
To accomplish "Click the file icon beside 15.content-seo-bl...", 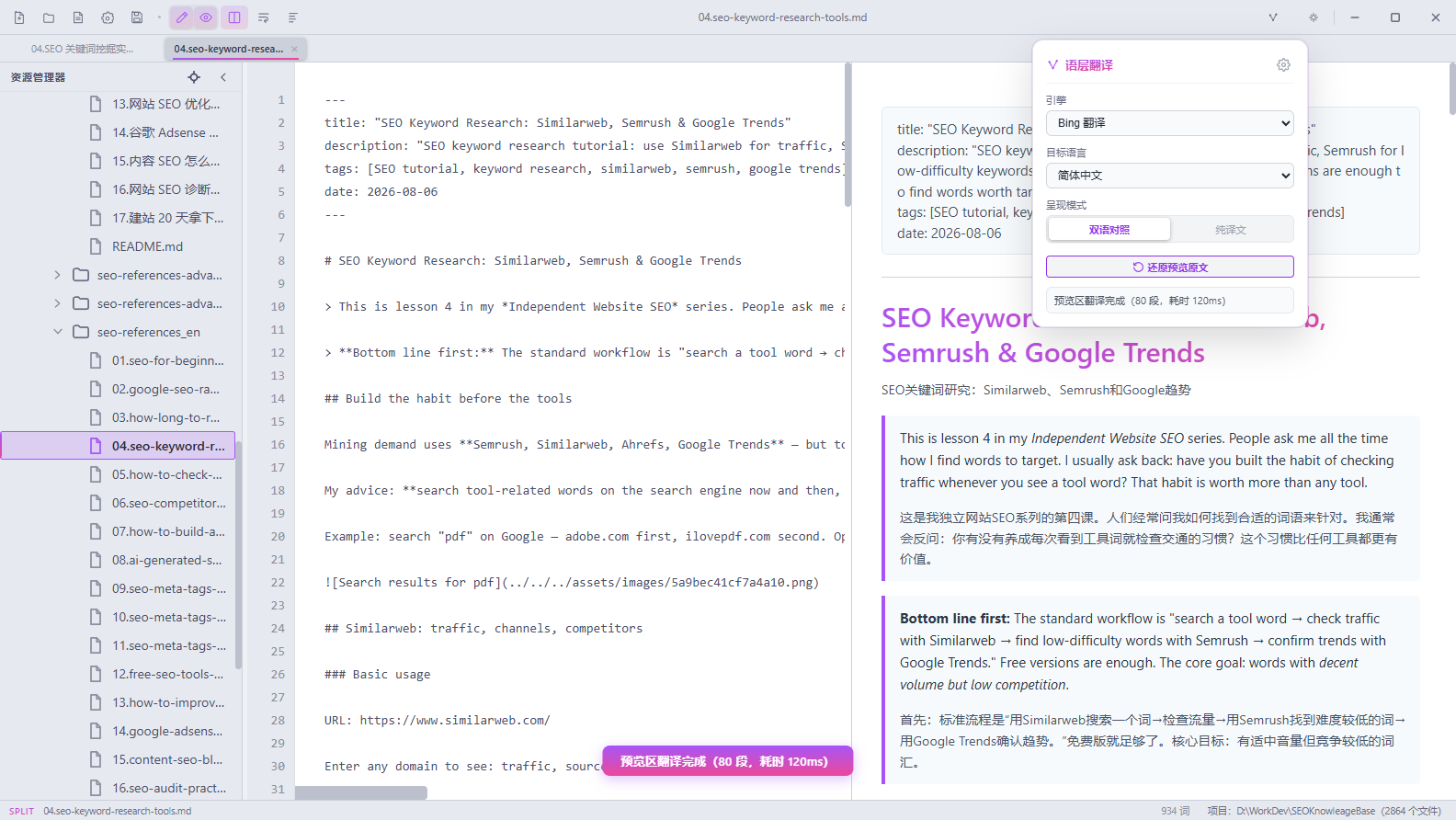I will coord(96,759).
